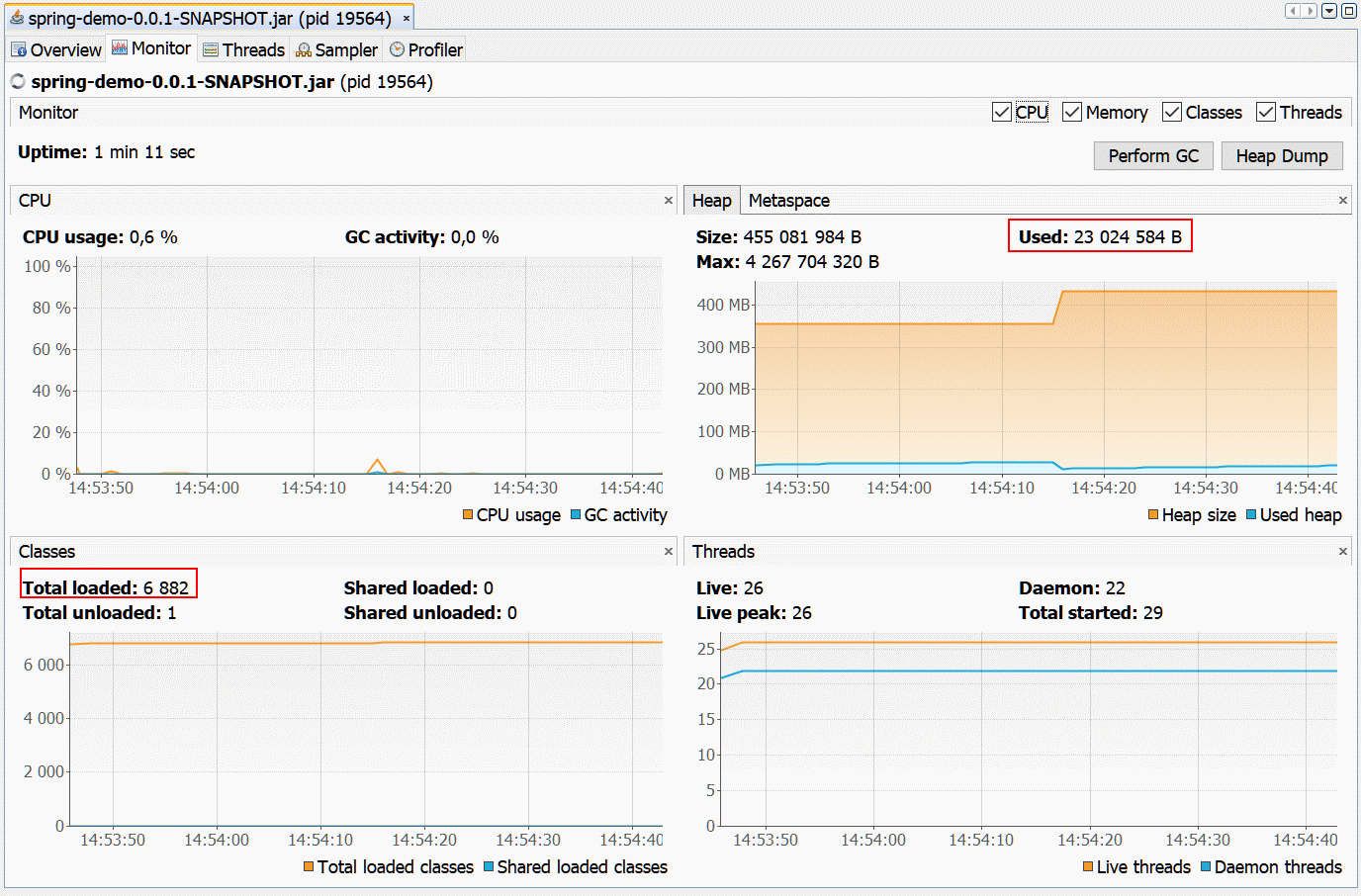This screenshot has width=1361, height=896.
Task: Close the spring-demo jar document tab
Action: (x=406, y=19)
